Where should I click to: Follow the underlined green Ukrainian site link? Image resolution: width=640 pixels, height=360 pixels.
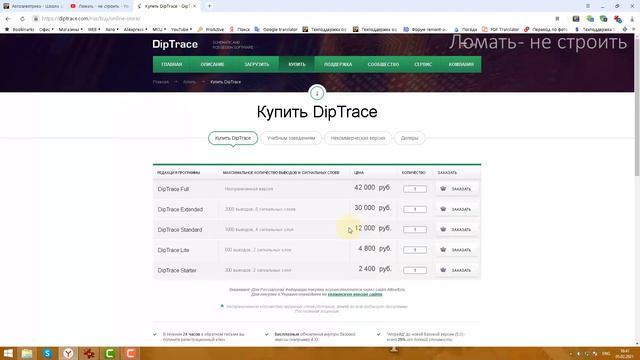[x=355, y=294]
